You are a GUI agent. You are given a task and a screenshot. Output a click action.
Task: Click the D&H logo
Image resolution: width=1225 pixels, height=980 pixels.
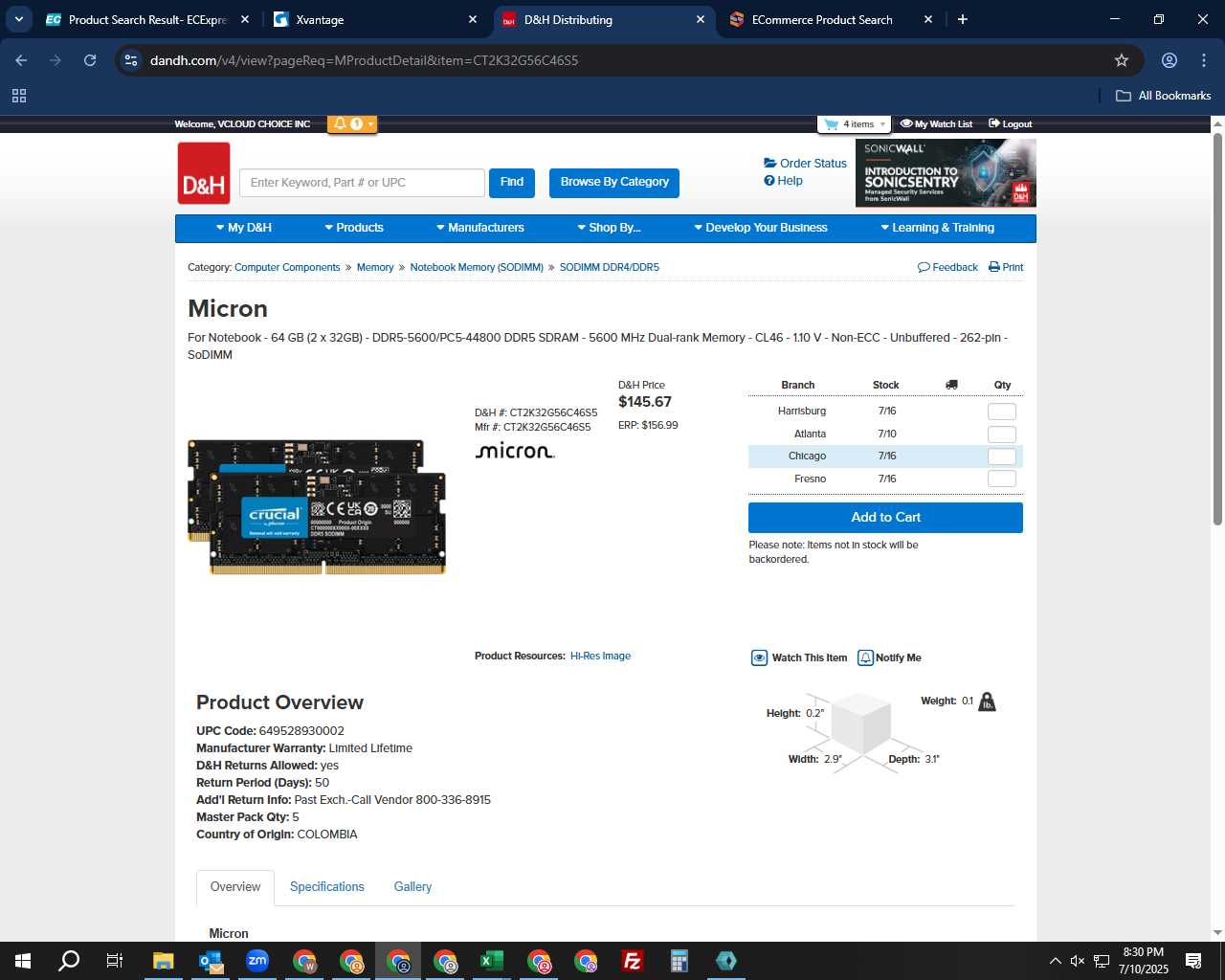pos(204,173)
